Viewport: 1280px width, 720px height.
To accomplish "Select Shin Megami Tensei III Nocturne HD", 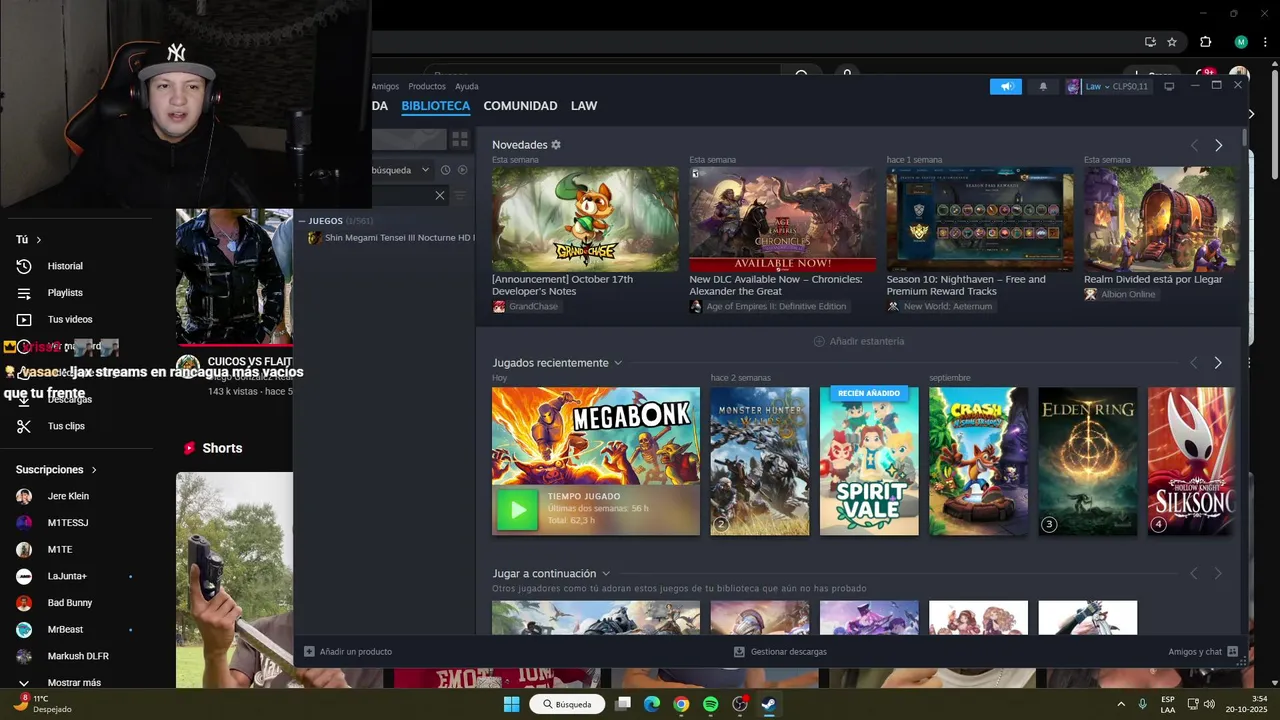I will tap(390, 238).
